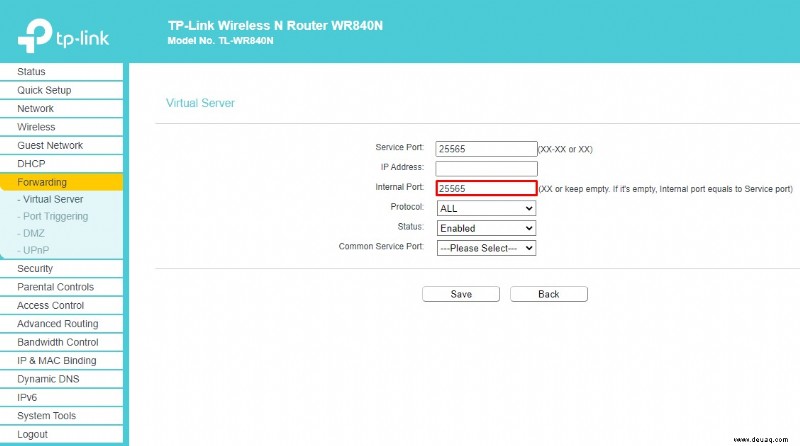Open Dynamic DNS menu
This screenshot has height=446, width=800.
coord(61,379)
